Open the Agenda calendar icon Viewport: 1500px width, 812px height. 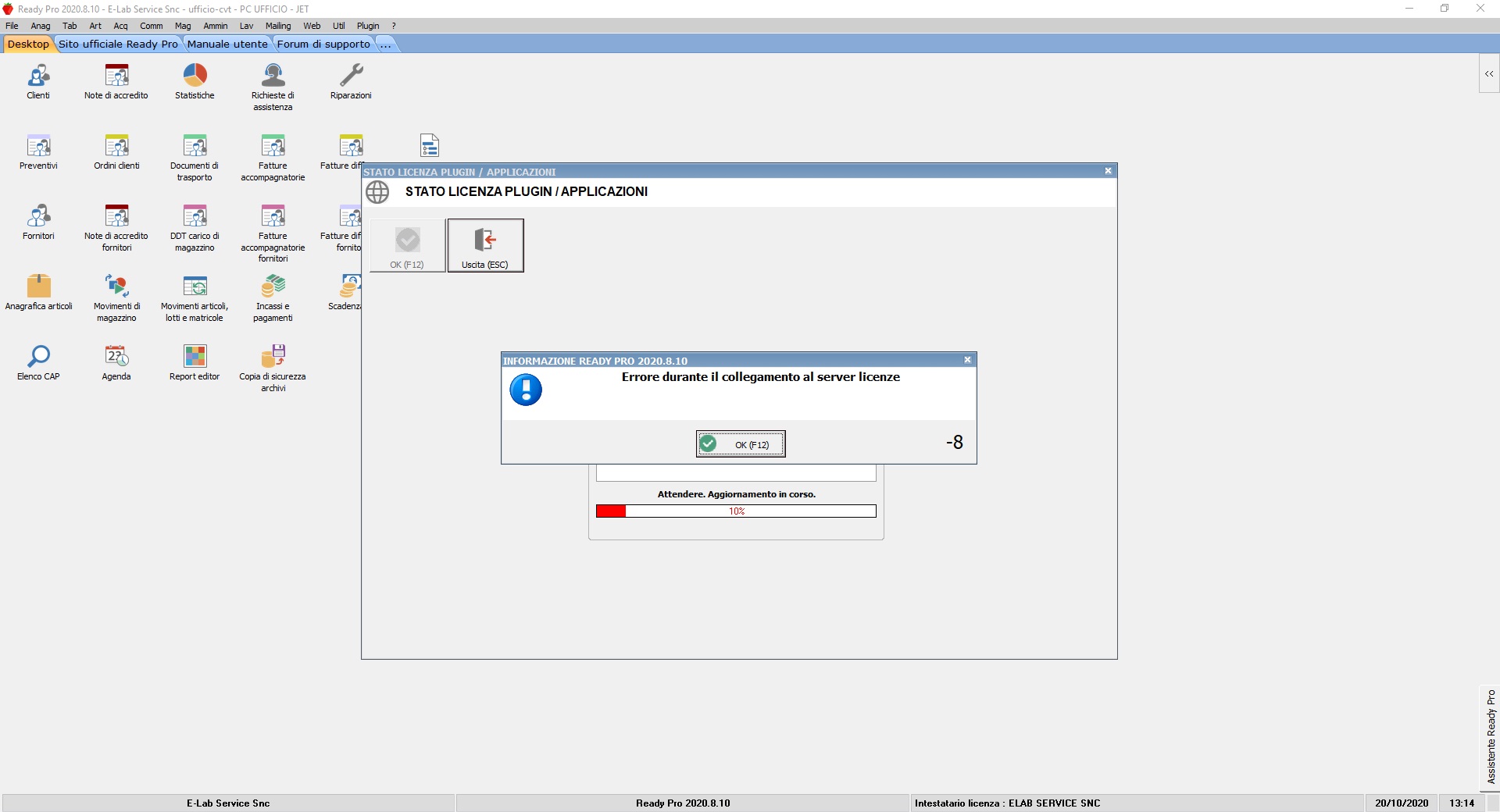point(116,362)
